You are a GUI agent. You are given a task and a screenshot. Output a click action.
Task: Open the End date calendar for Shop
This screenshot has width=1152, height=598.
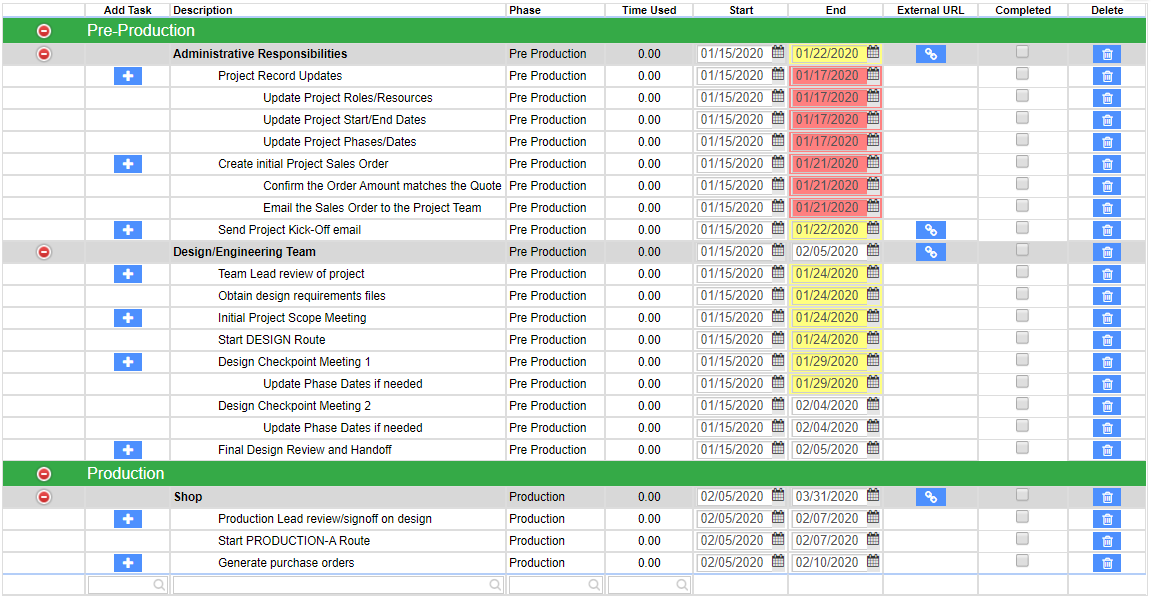(x=873, y=496)
